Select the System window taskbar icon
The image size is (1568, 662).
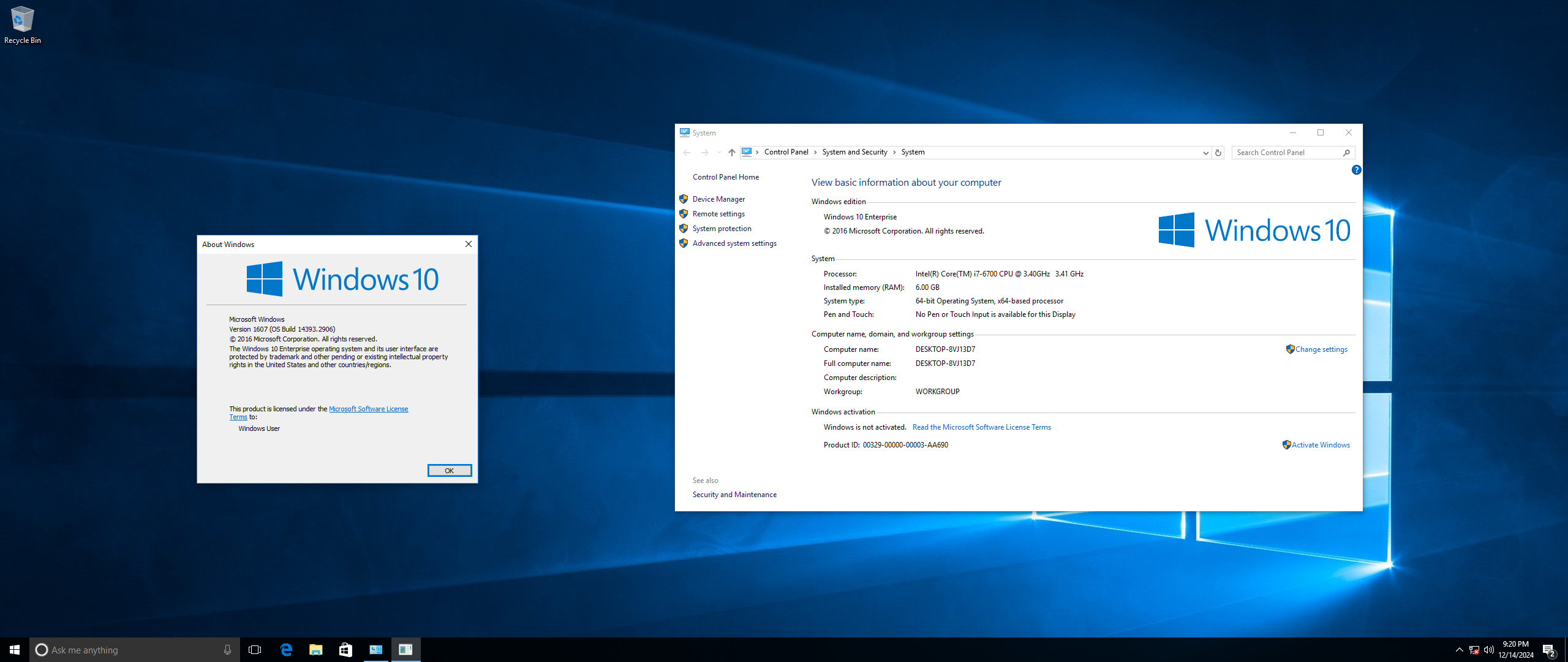375,650
